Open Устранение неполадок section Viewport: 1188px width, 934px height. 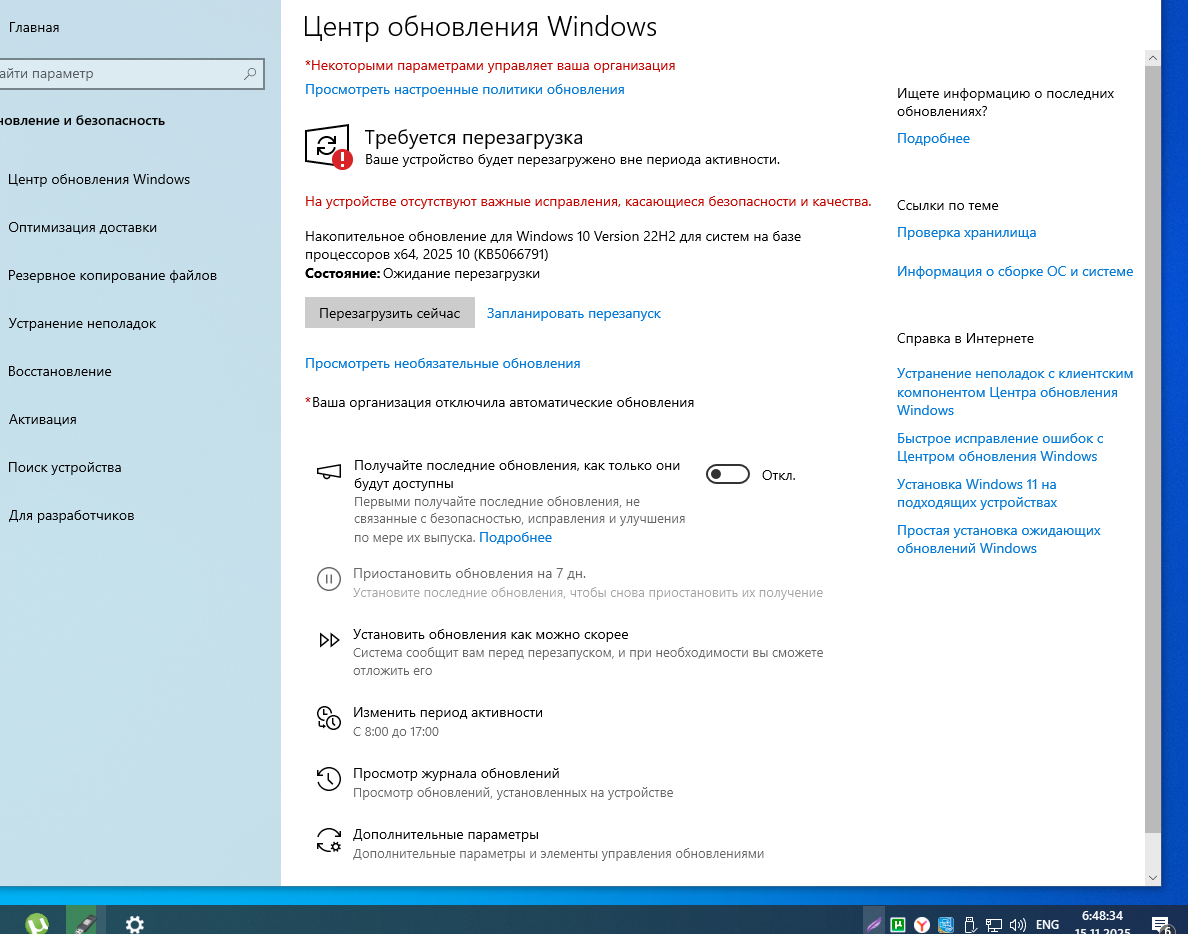[82, 323]
